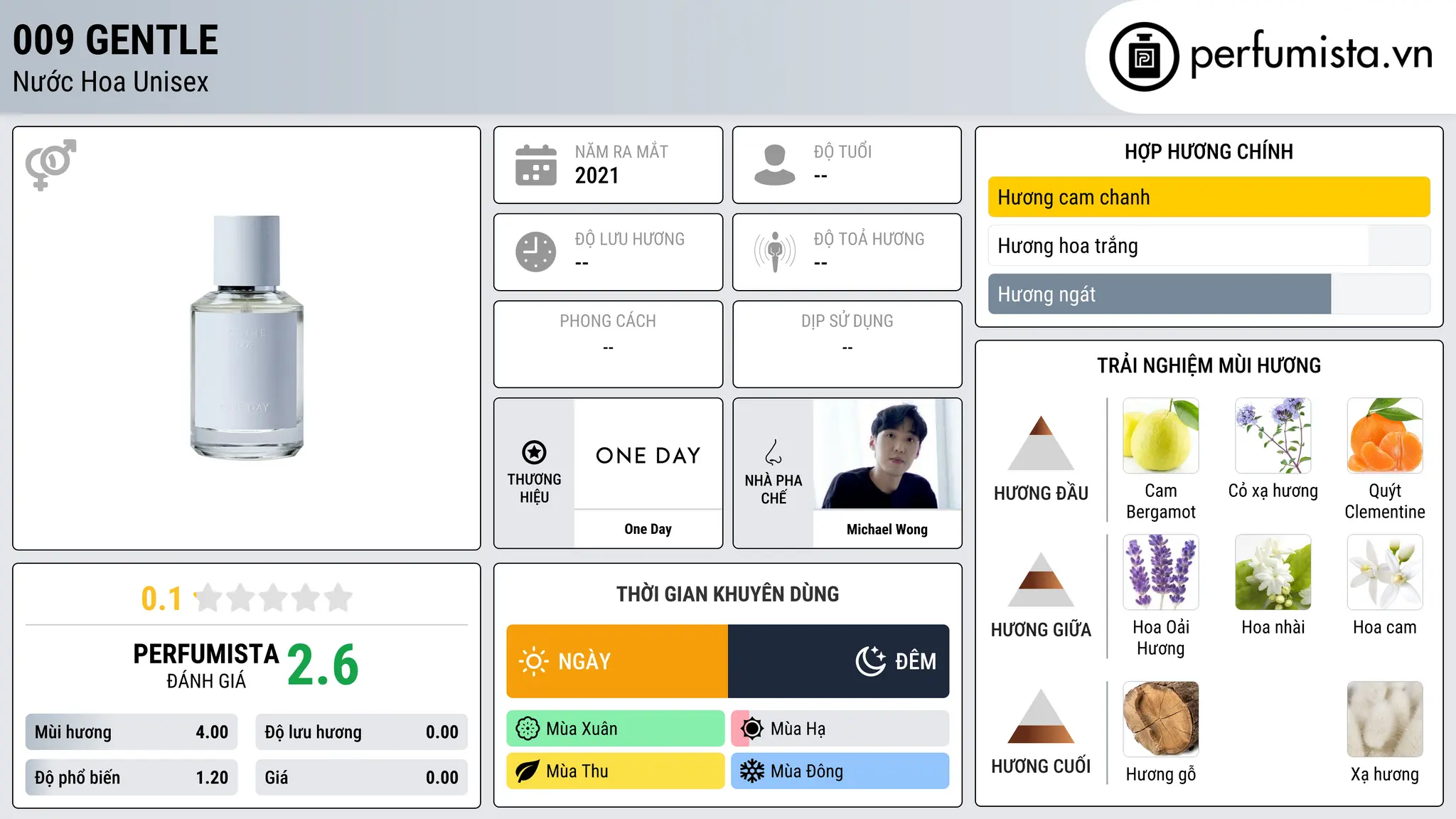Click the flower icon for Mùa Xuân
Image resolution: width=1456 pixels, height=819 pixels.
point(528,729)
